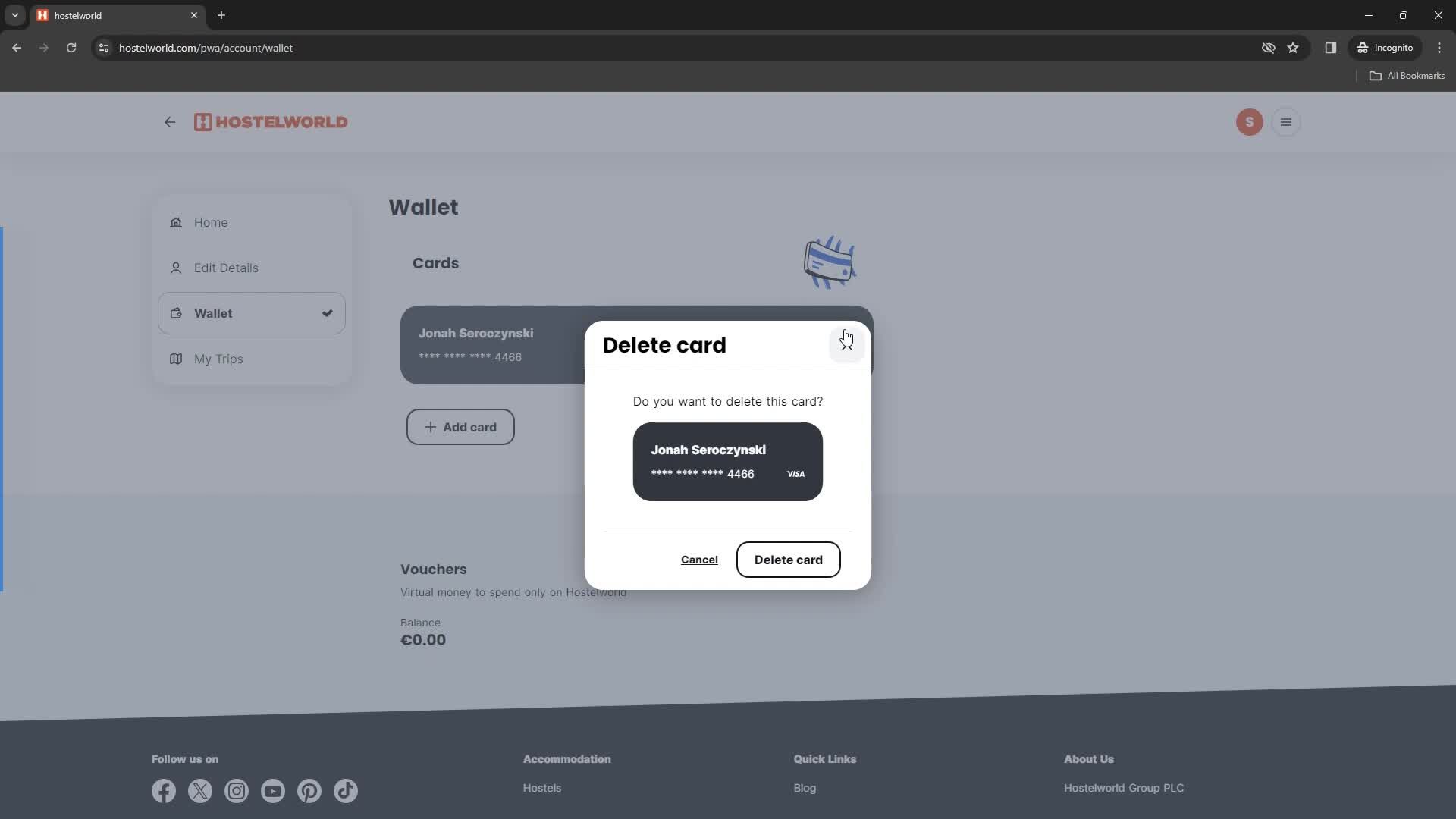Click the browser forward button

coord(44,48)
